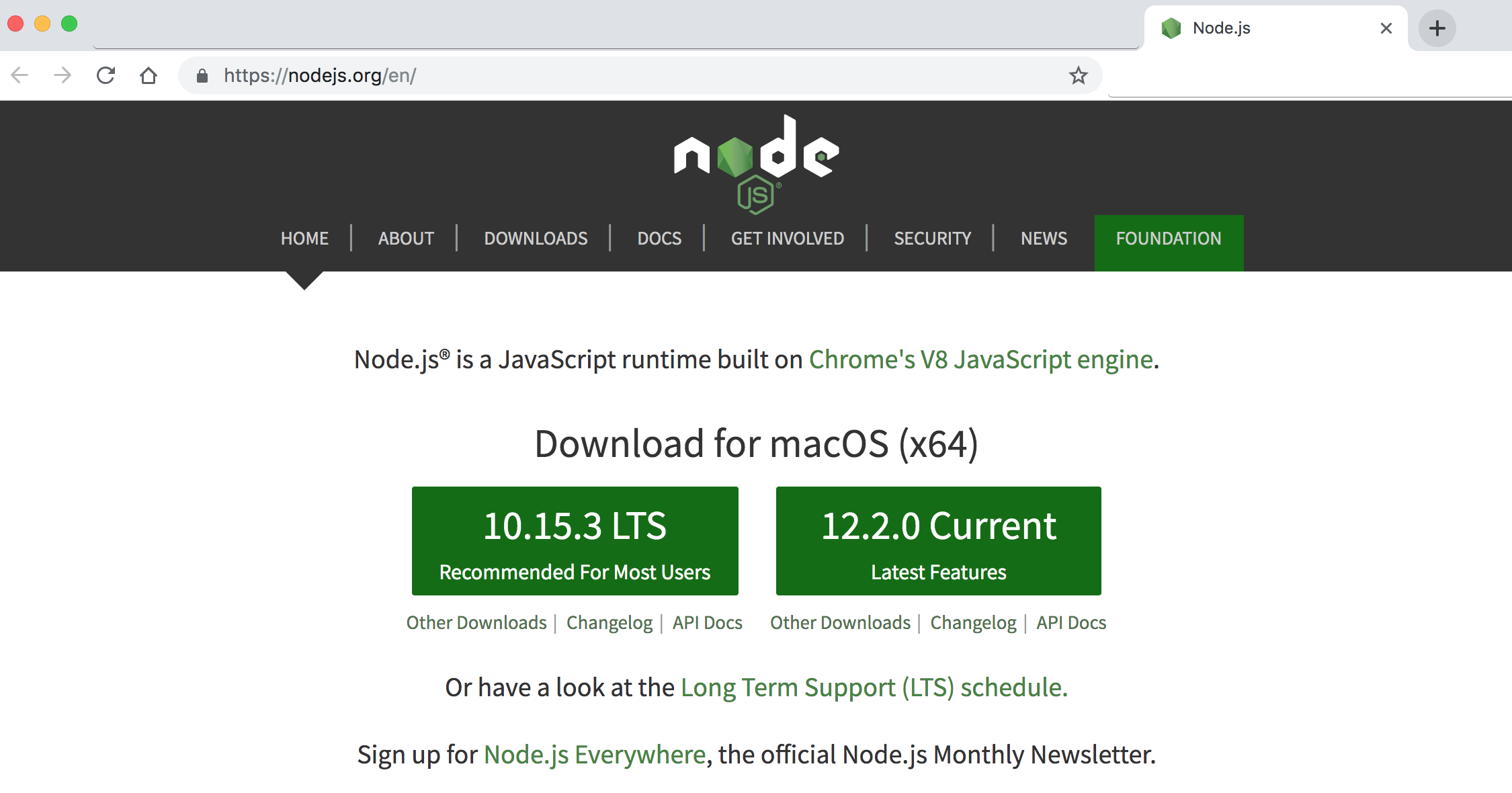Click the browser forward arrow
Image resolution: width=1512 pixels, height=793 pixels.
click(62, 75)
